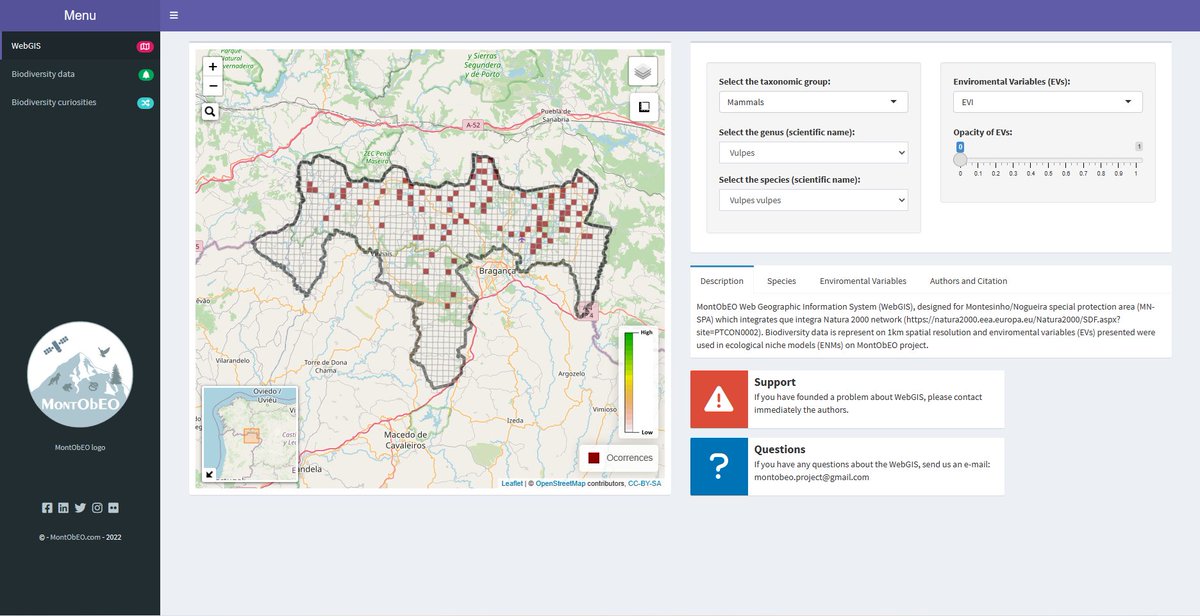1200x616 pixels.
Task: Switch to the Description tab
Action: coord(722,281)
